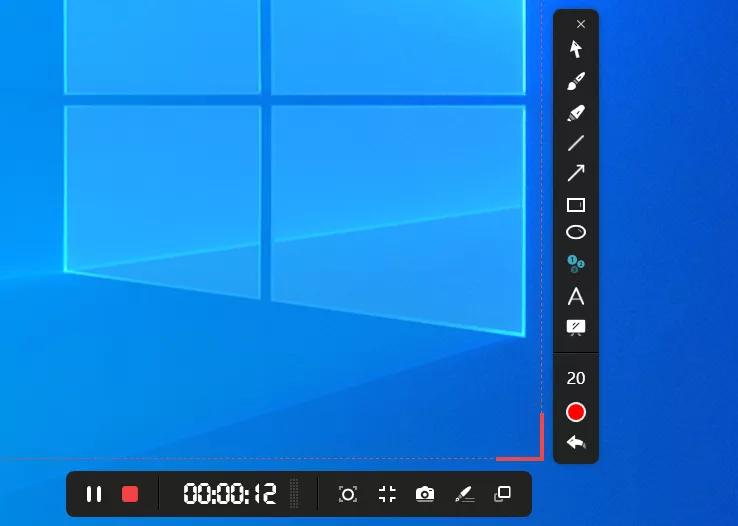Select the ellipse shape tool
The image size is (738, 526).
(576, 232)
